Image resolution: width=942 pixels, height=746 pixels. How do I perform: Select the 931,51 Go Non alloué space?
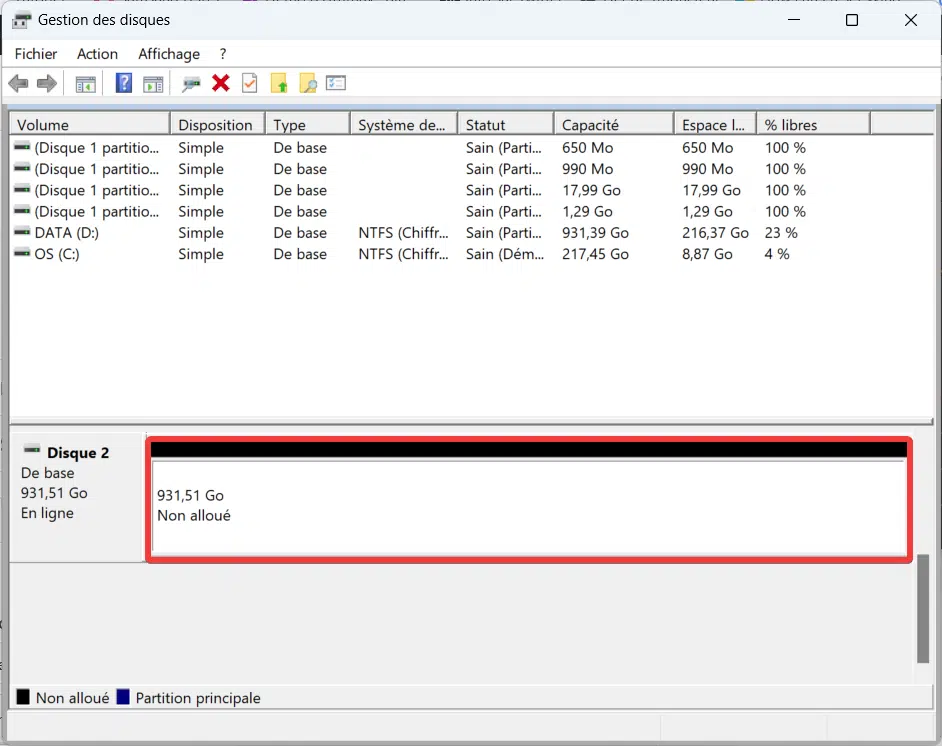527,505
